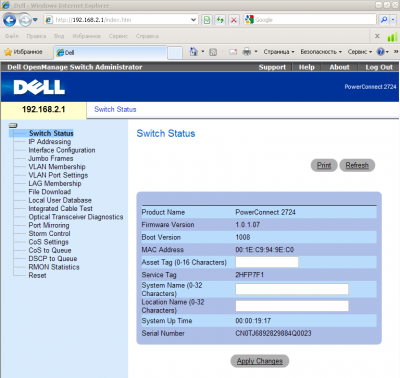Click the Home page icon
Image resolution: width=400 pixels, height=378 pixels.
(x=193, y=52)
